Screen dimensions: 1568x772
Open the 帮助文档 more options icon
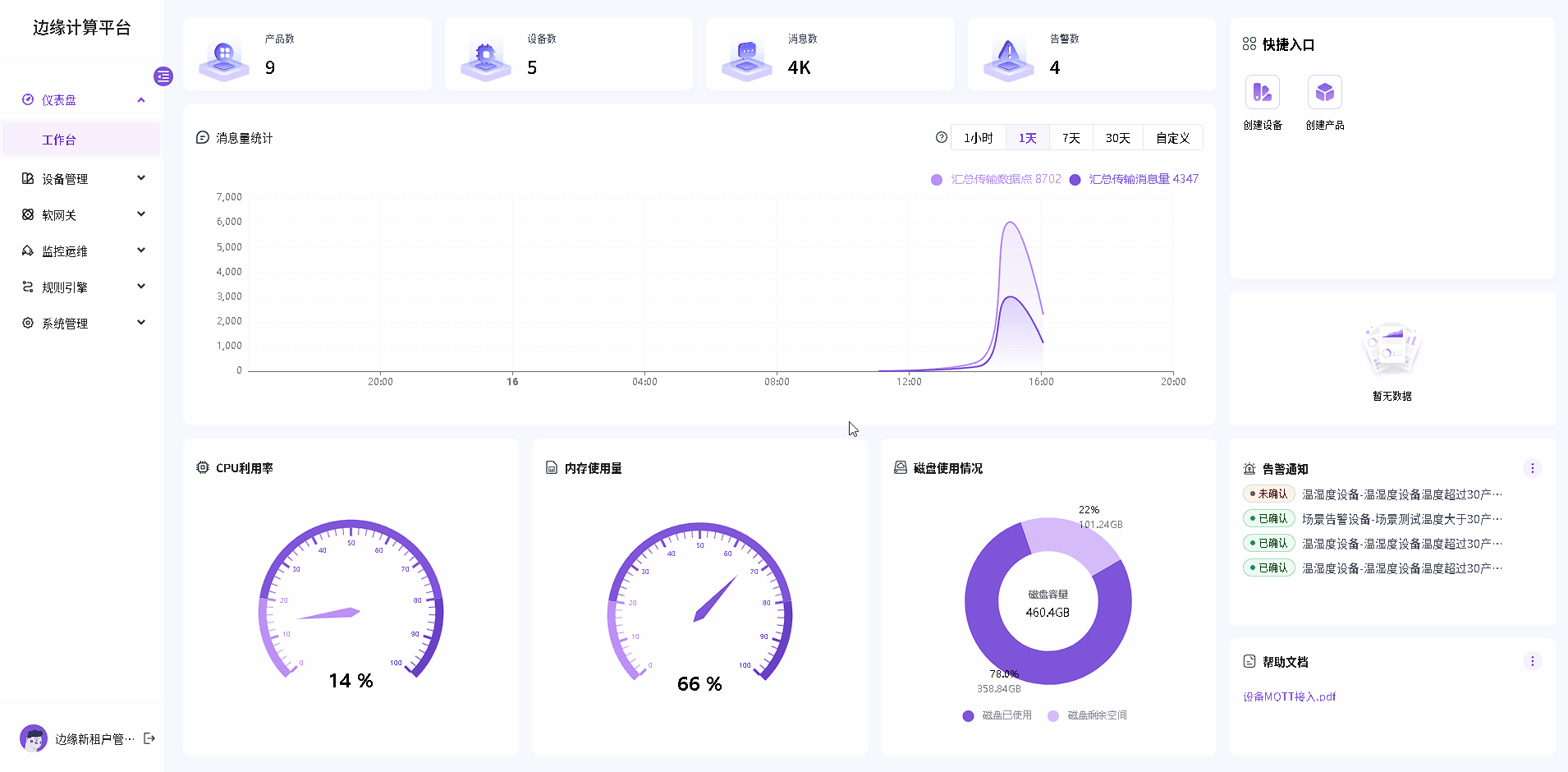click(x=1532, y=661)
